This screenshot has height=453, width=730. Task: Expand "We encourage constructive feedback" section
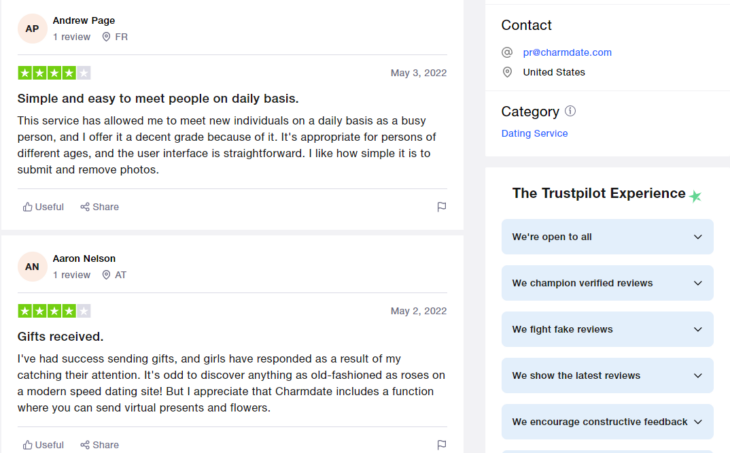click(x=607, y=422)
